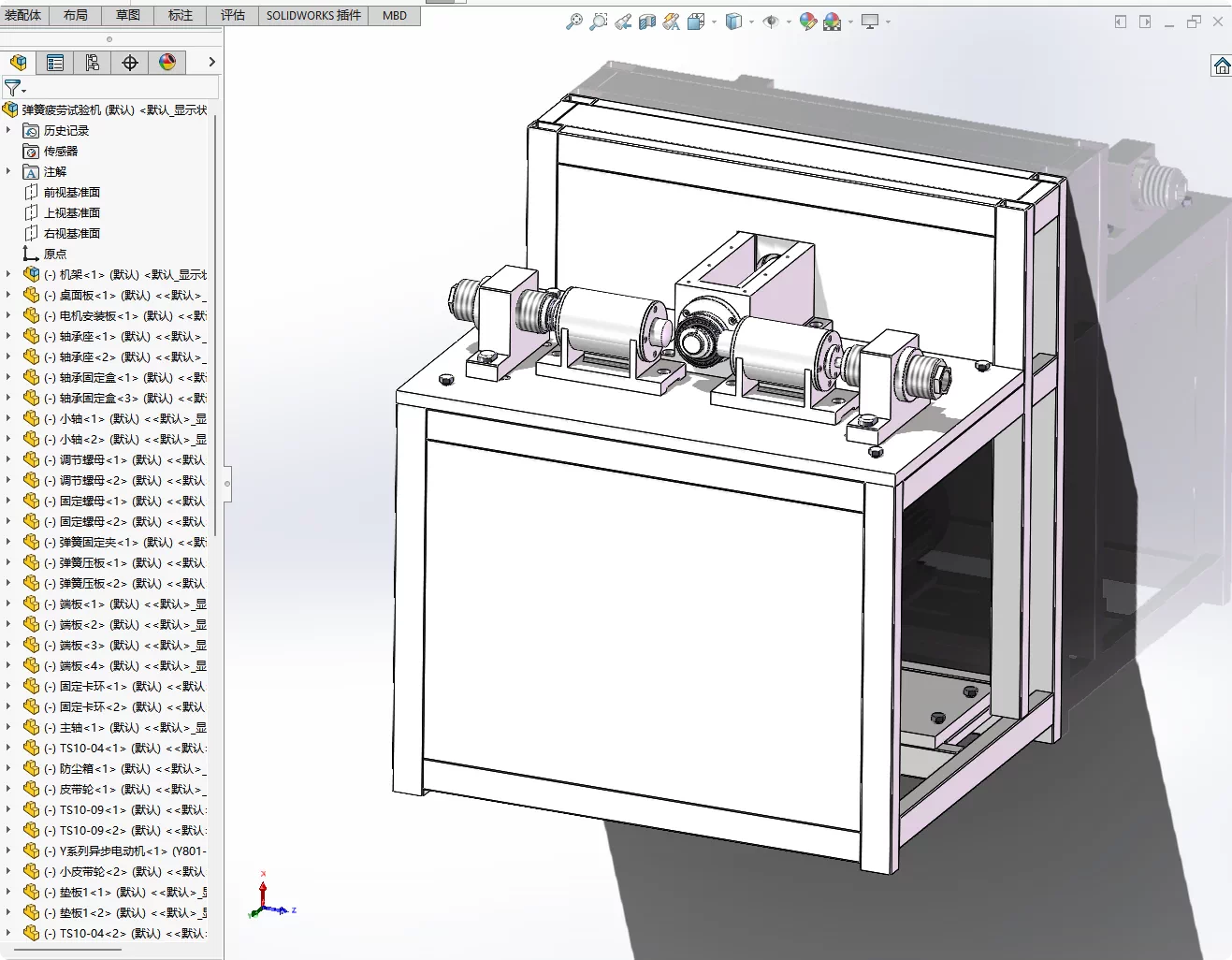
Task: Expand the 机架<1> component node
Action: pyautogui.click(x=8, y=274)
